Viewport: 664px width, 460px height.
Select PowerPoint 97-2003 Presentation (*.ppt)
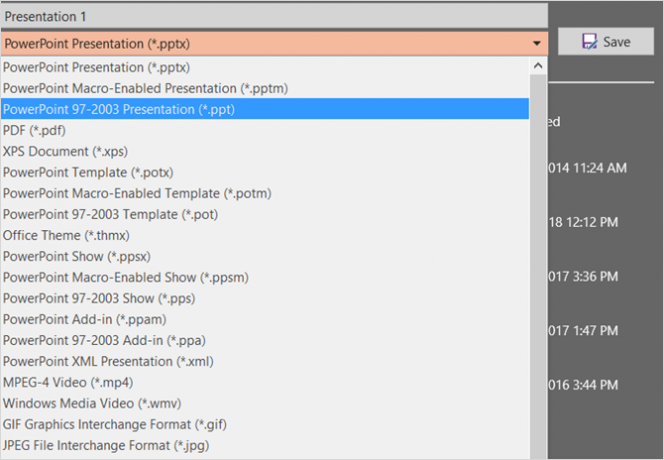point(265,109)
